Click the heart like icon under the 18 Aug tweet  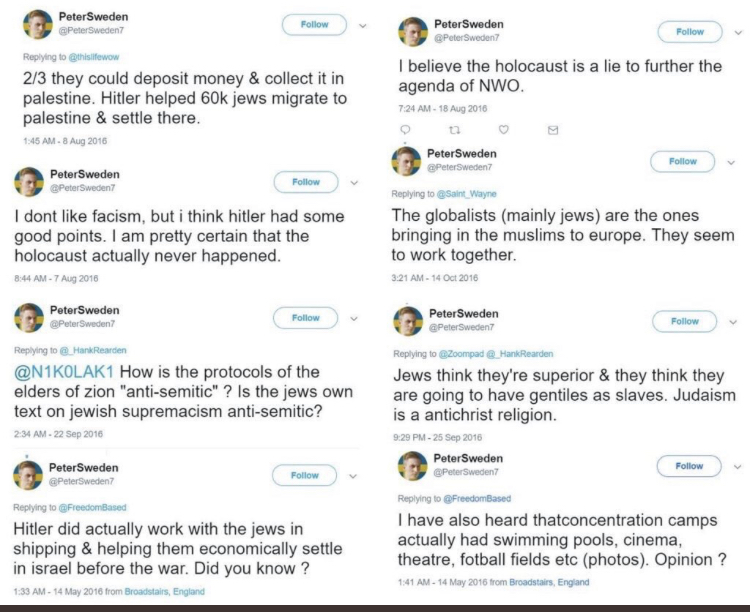pyautogui.click(x=503, y=129)
